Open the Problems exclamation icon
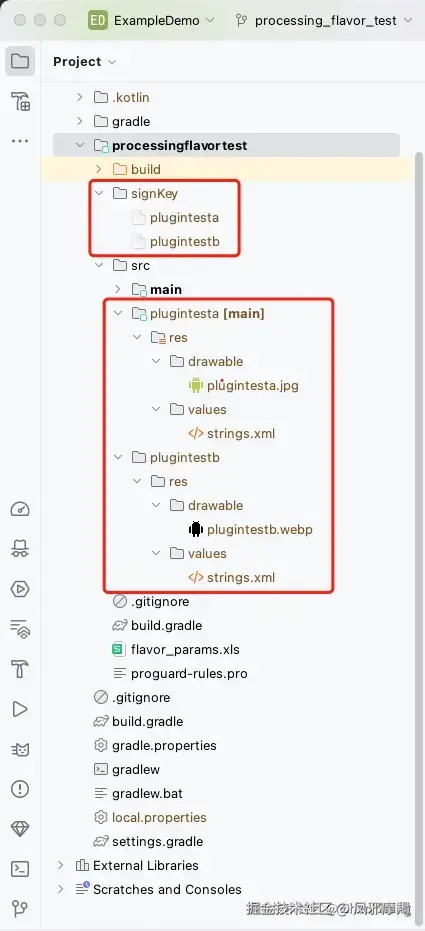The image size is (425, 931). (20, 788)
